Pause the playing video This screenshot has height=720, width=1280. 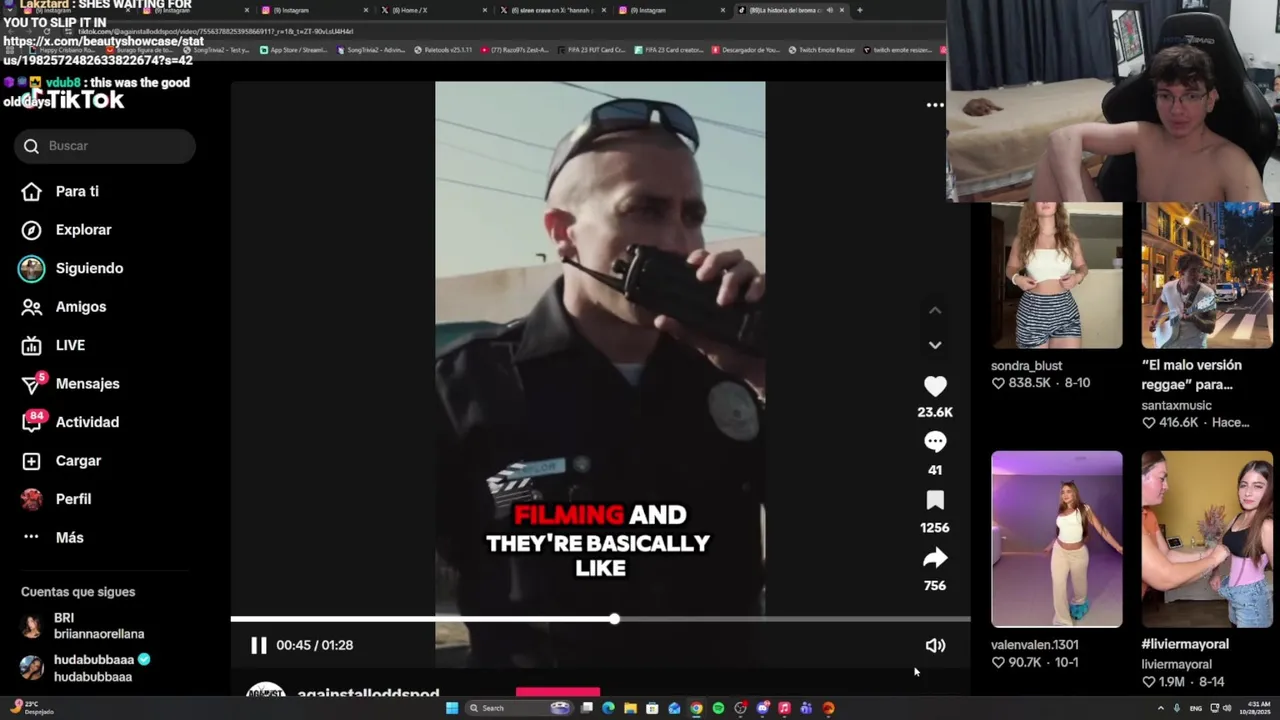pyautogui.click(x=258, y=645)
